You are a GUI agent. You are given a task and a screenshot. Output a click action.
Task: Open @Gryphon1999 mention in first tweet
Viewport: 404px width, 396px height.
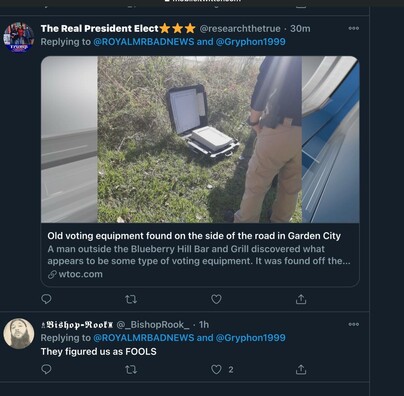[251, 42]
